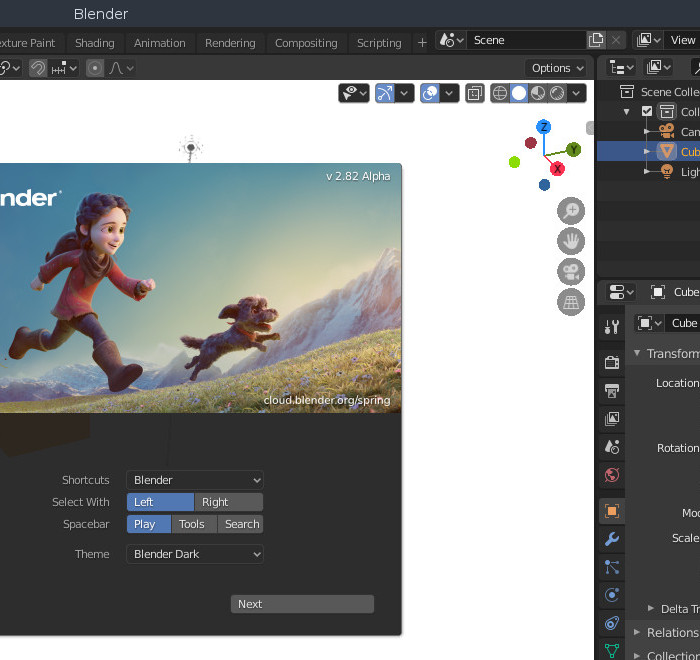The width and height of the screenshot is (700, 660).
Task: Browse scenes with scene icon dropdown
Action: (x=451, y=40)
